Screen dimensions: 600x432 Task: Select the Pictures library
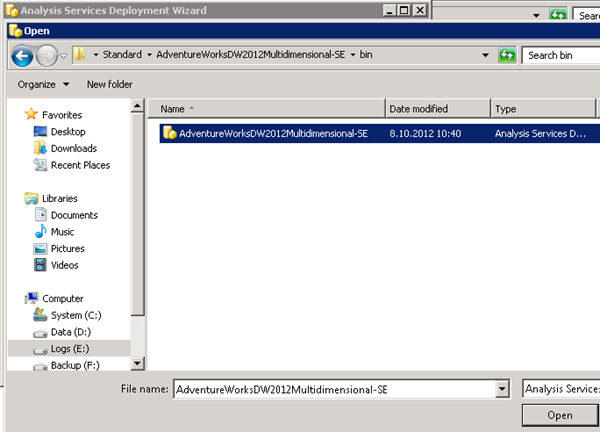[67, 248]
